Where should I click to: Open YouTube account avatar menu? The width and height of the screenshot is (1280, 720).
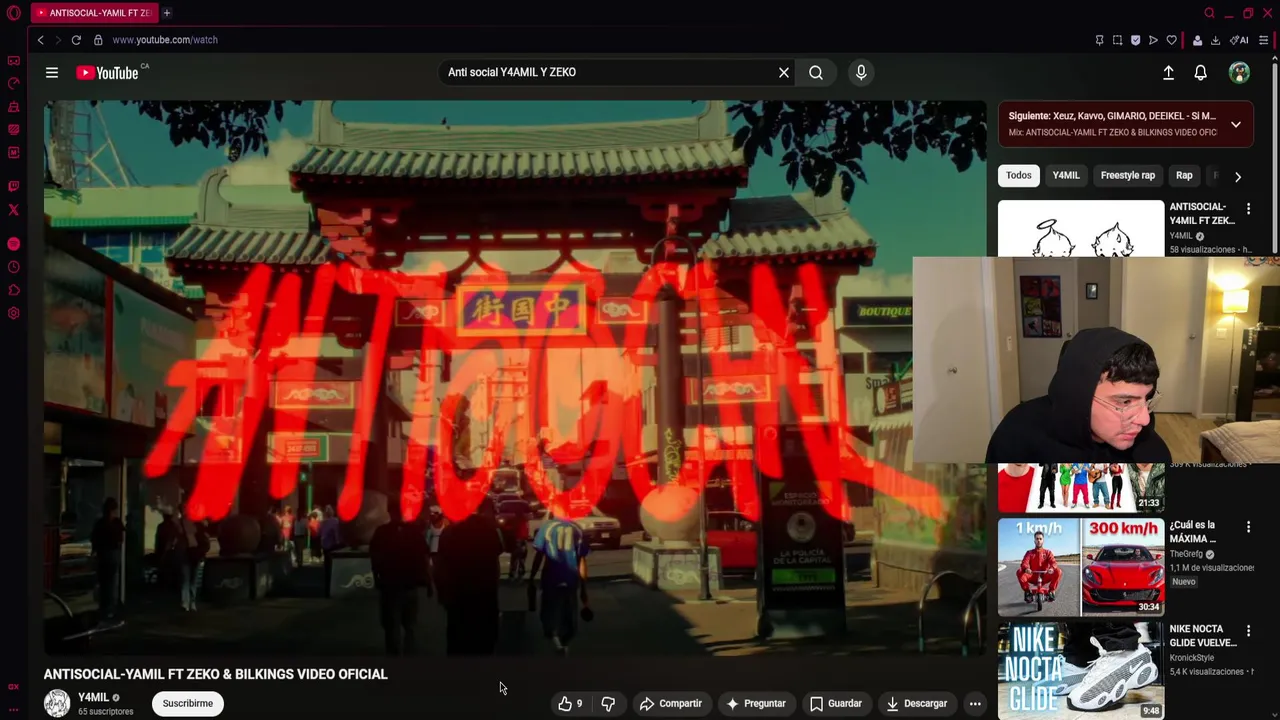point(1239,72)
